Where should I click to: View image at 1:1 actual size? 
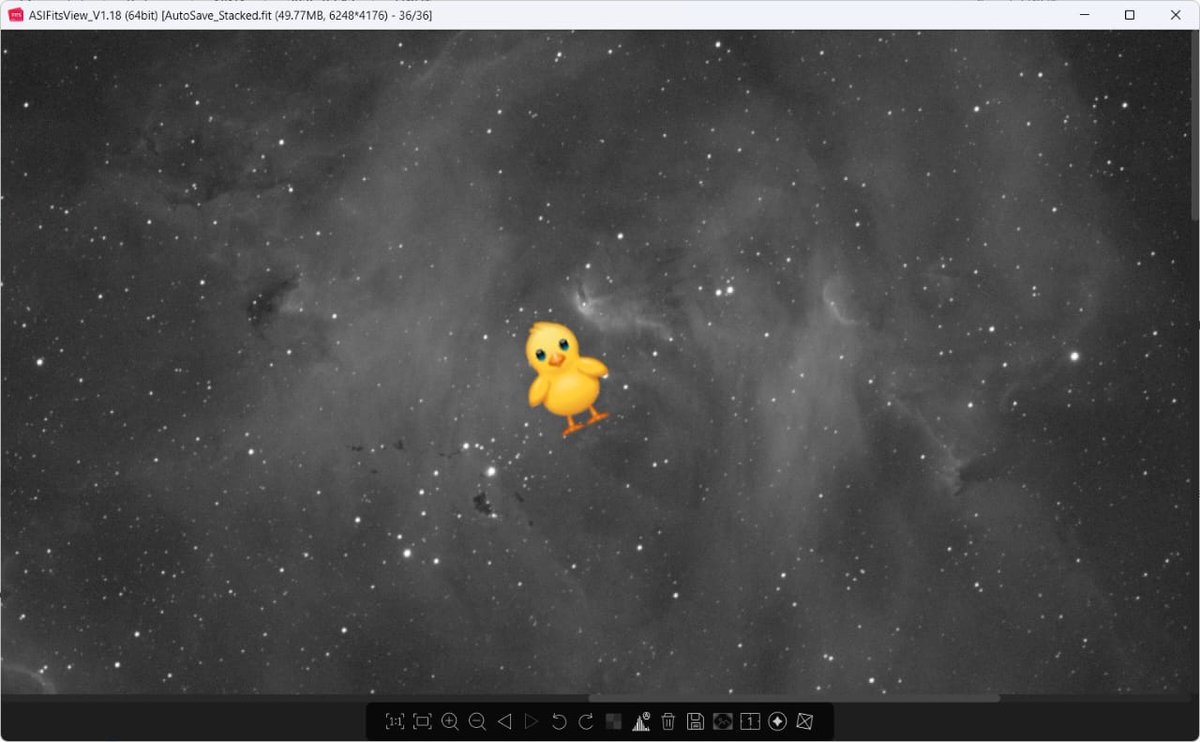(x=395, y=721)
